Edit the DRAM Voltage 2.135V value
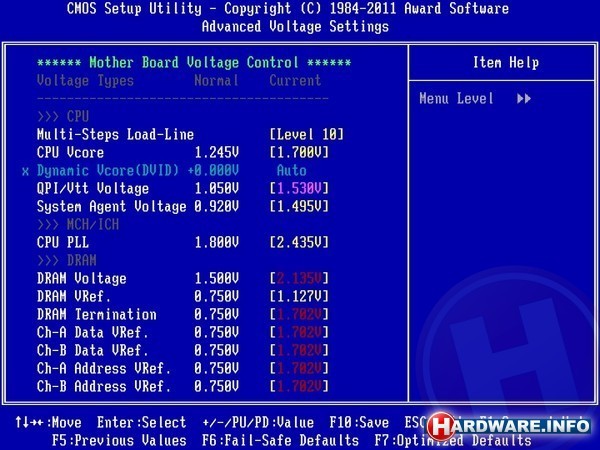 pyautogui.click(x=299, y=279)
